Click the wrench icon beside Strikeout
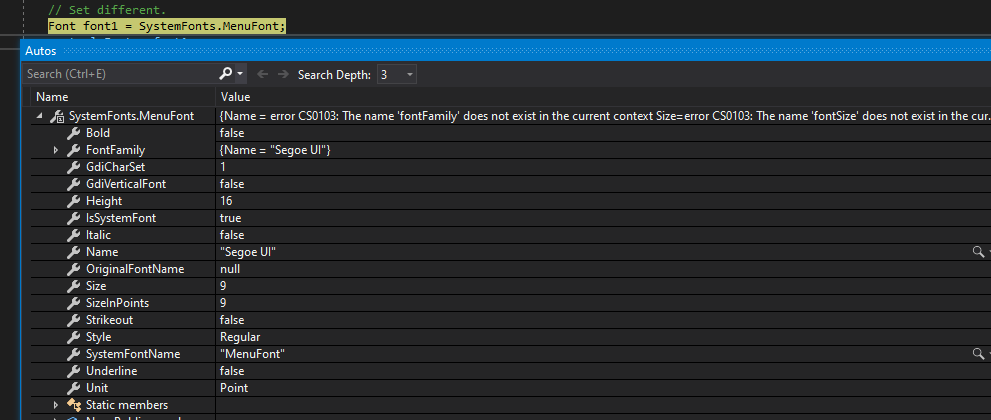 [73, 321]
